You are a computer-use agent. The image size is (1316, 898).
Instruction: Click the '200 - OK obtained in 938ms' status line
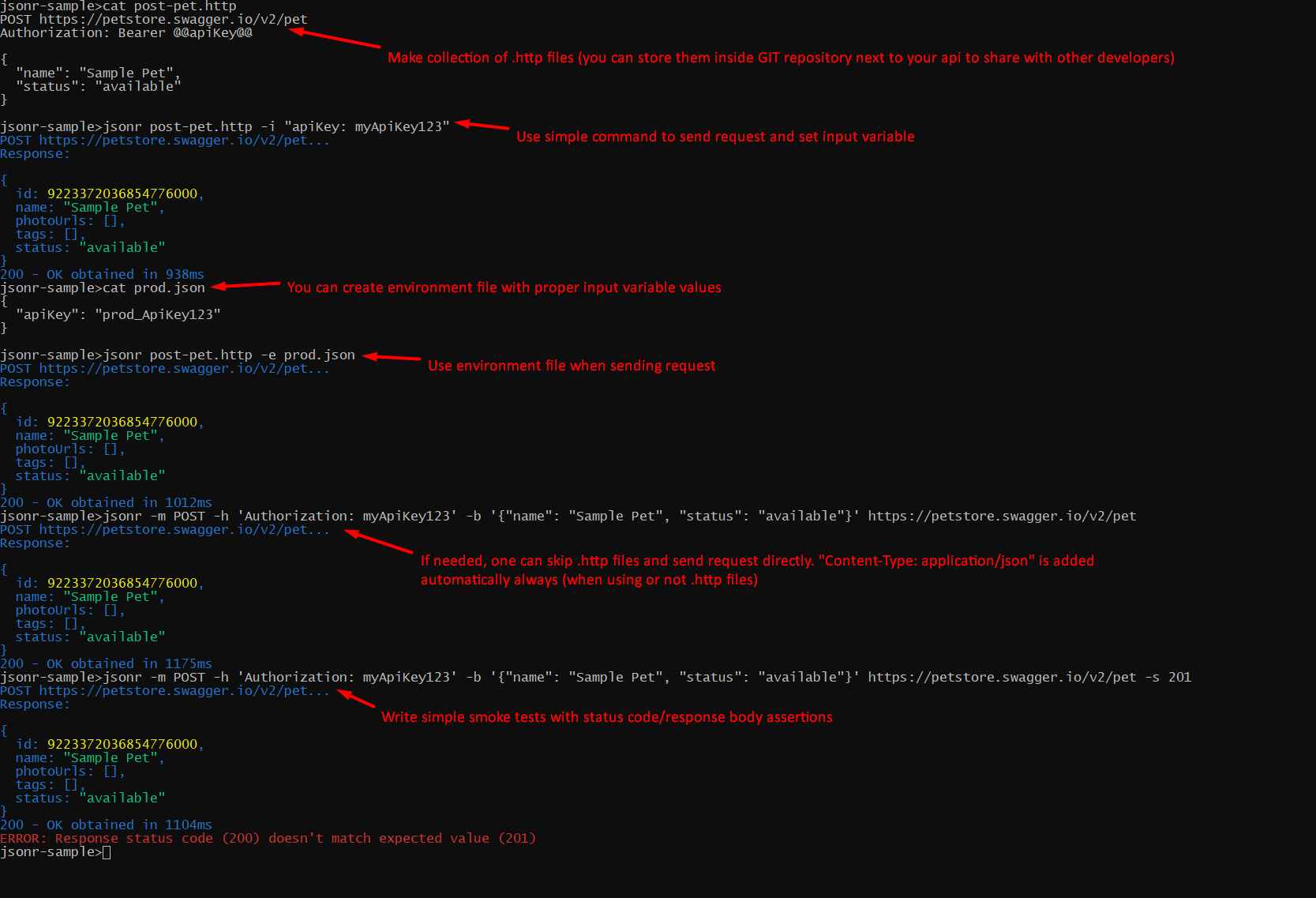click(102, 274)
